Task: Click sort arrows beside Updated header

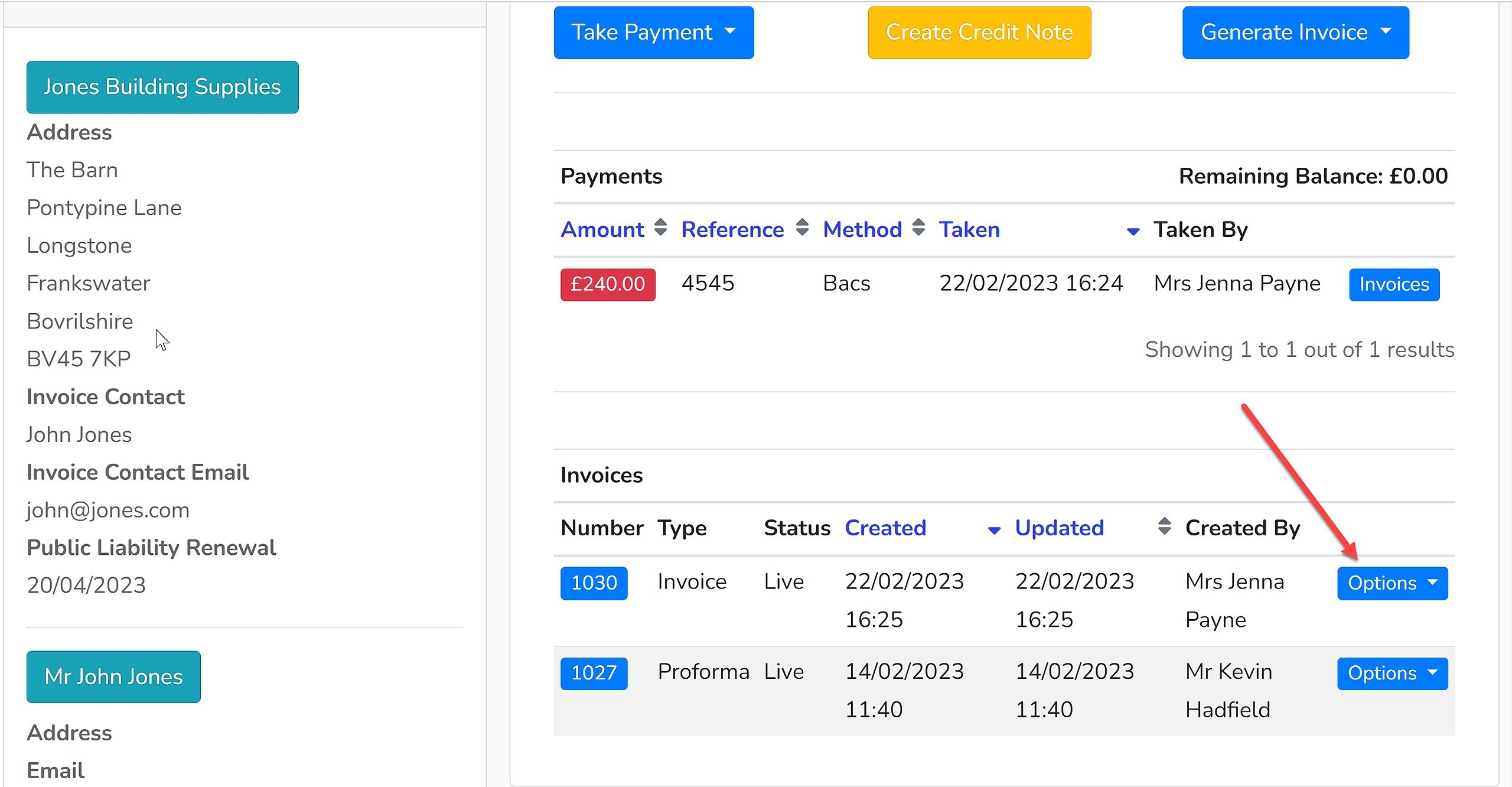Action: pyautogui.click(x=1164, y=526)
